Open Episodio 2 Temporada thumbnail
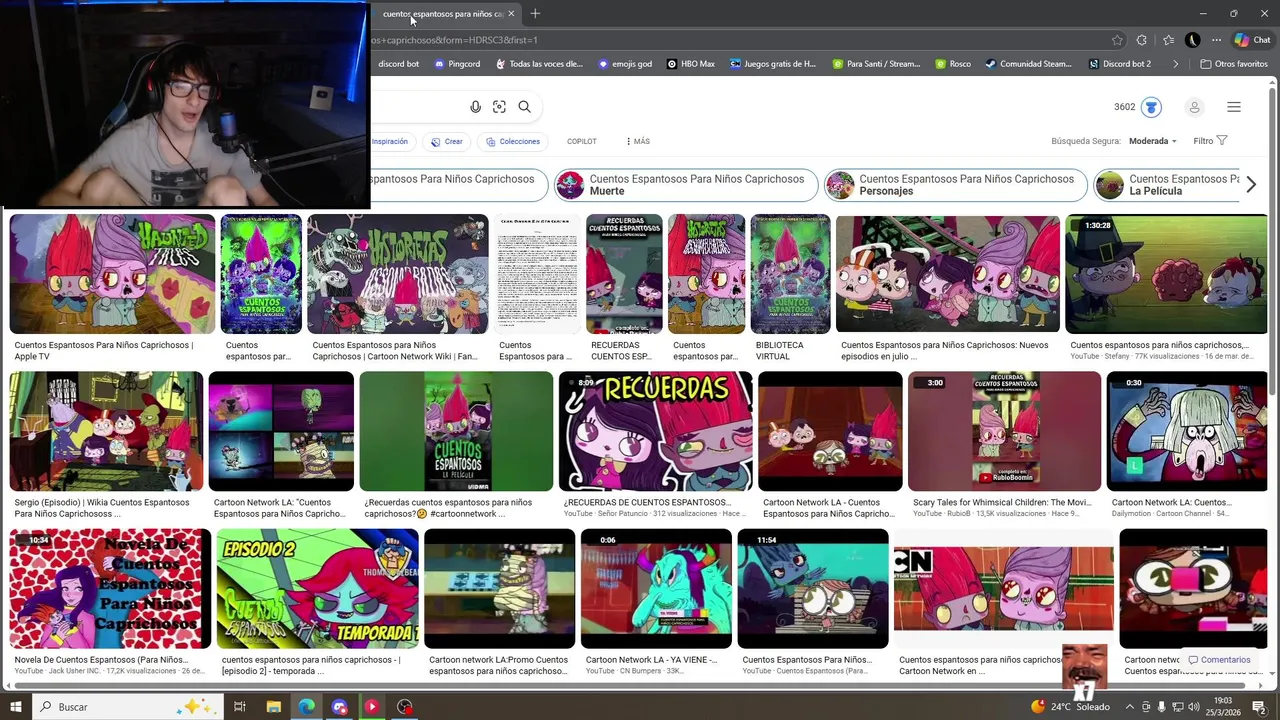The height and width of the screenshot is (720, 1280). [317, 589]
